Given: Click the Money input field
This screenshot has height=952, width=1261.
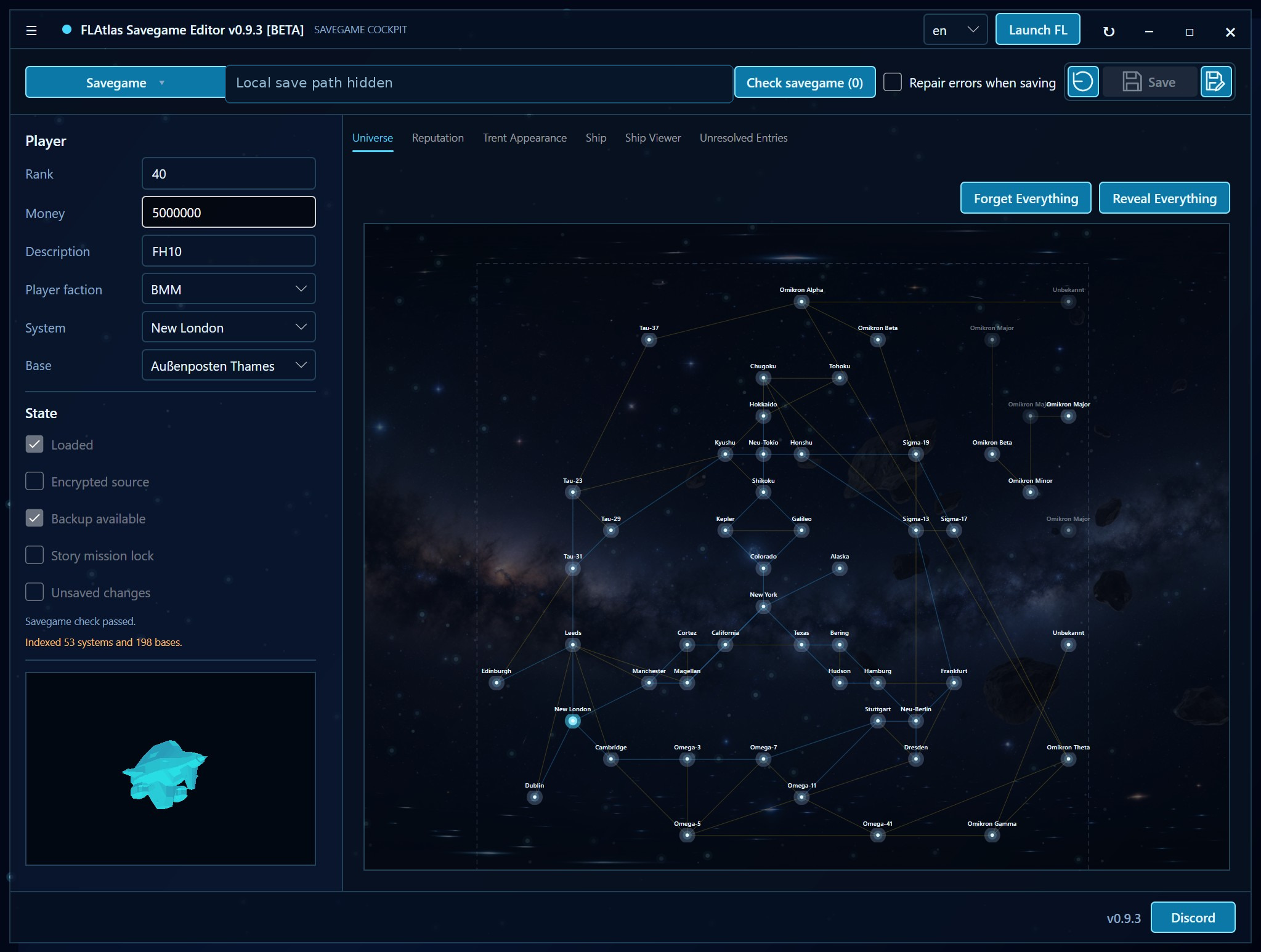Looking at the screenshot, I should 229,212.
